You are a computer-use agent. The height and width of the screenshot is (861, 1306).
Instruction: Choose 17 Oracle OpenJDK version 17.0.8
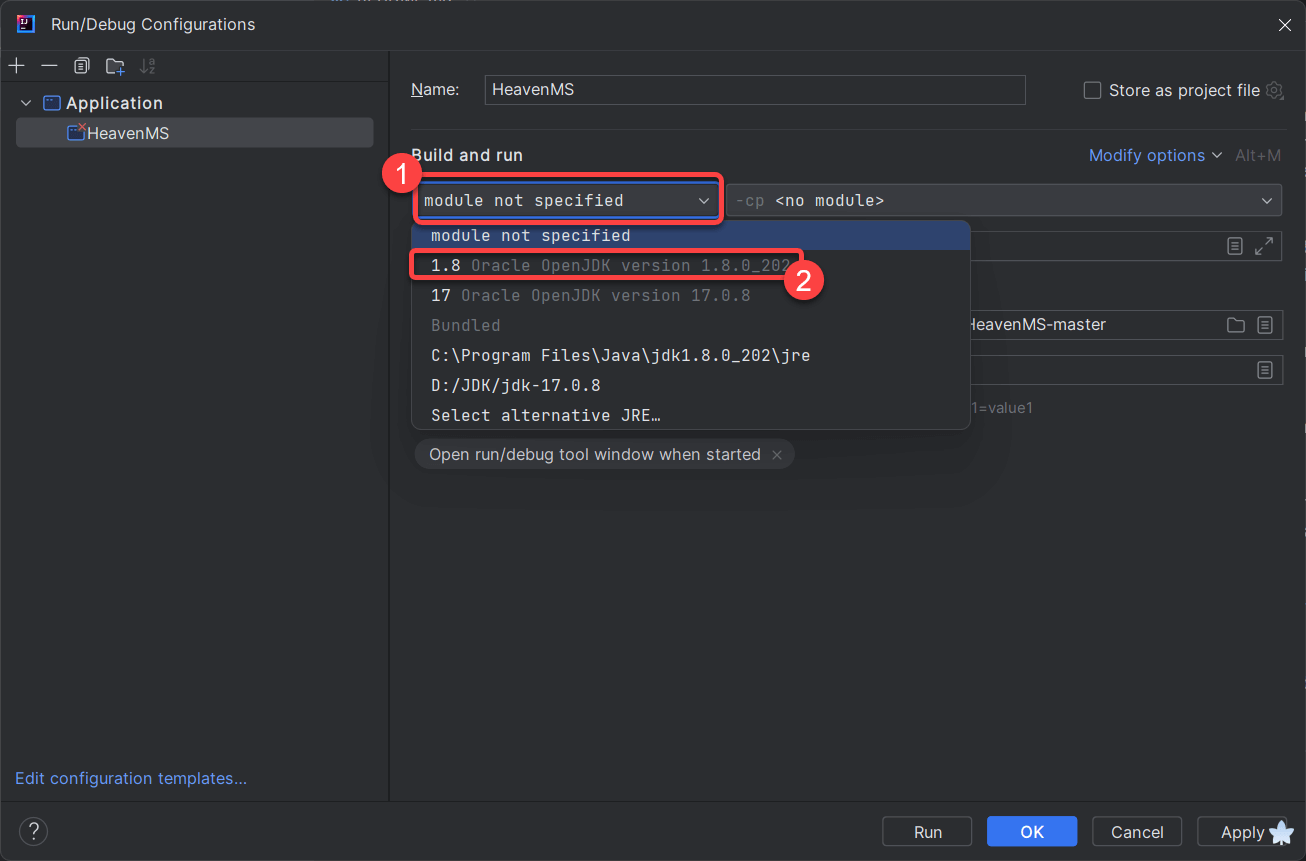690,295
